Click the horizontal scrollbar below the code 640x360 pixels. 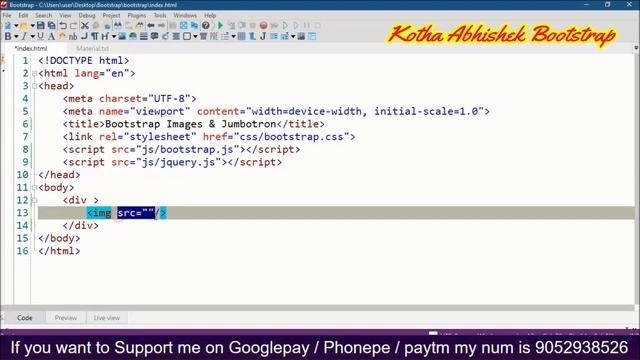coord(318,308)
